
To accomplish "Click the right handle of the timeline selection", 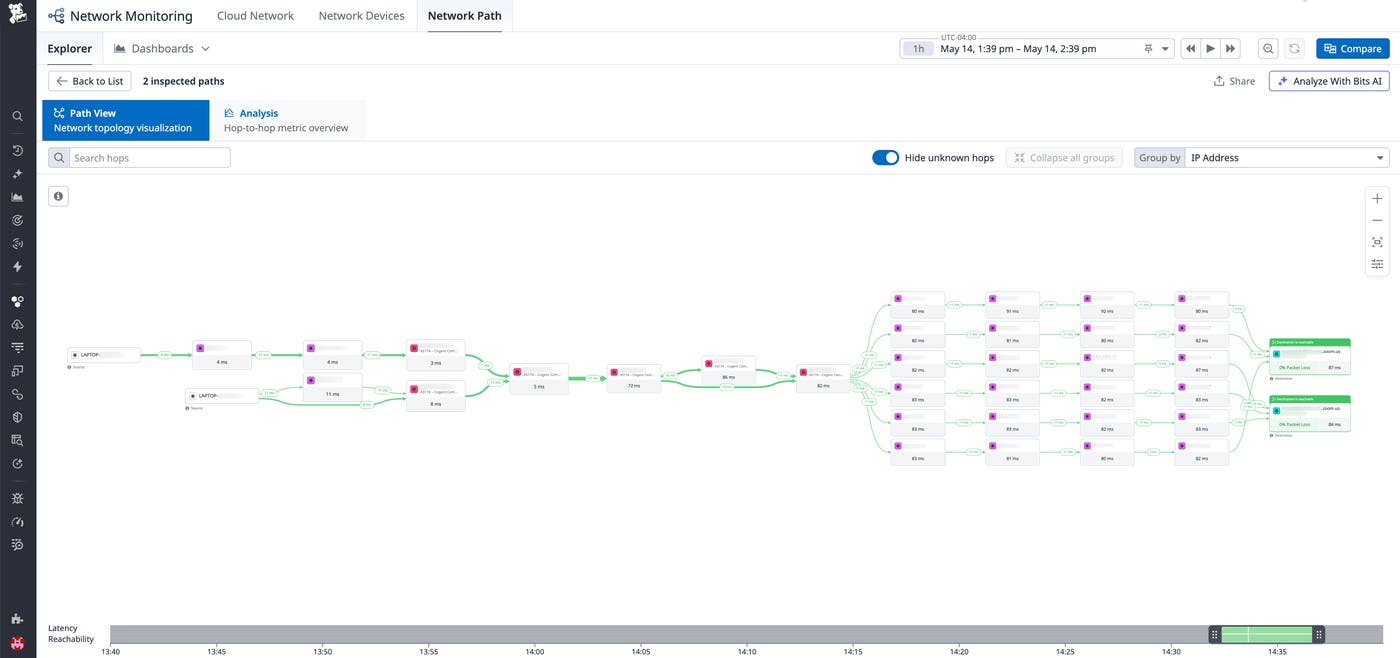I will (x=1319, y=634).
